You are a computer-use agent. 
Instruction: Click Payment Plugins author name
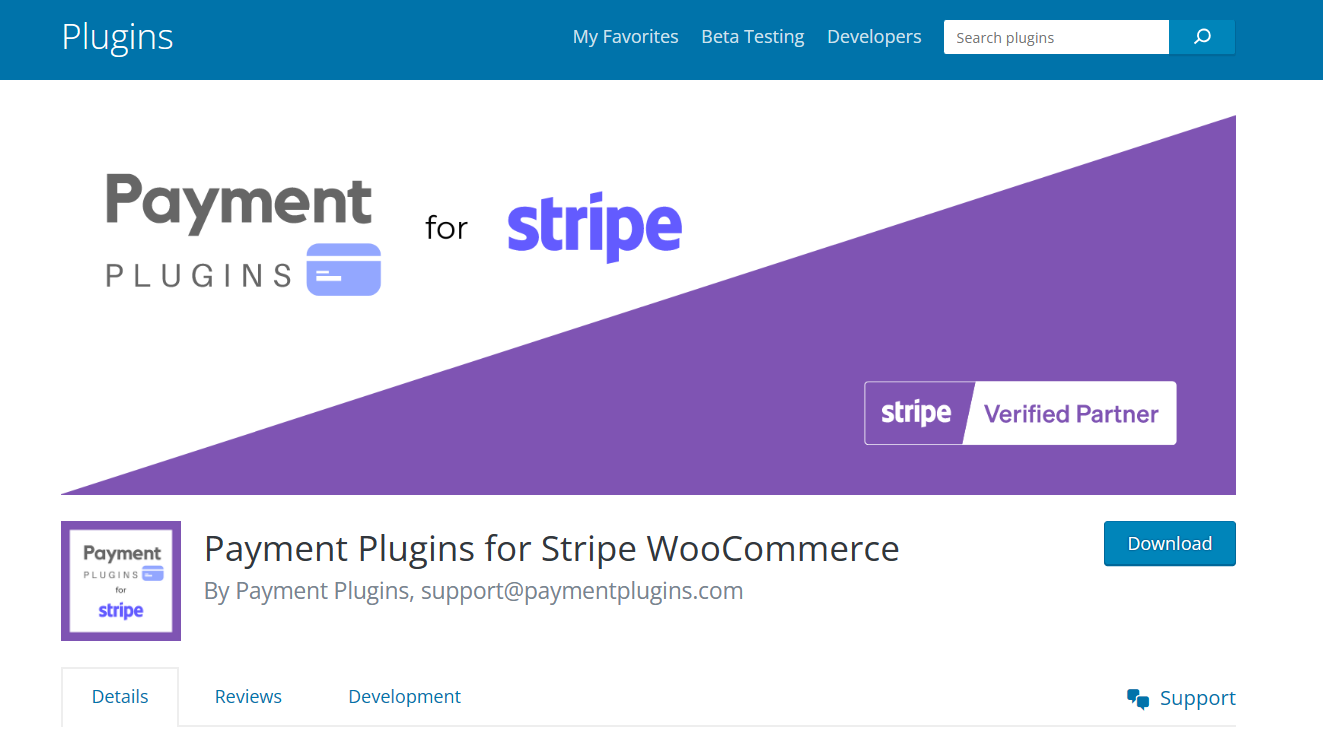323,591
